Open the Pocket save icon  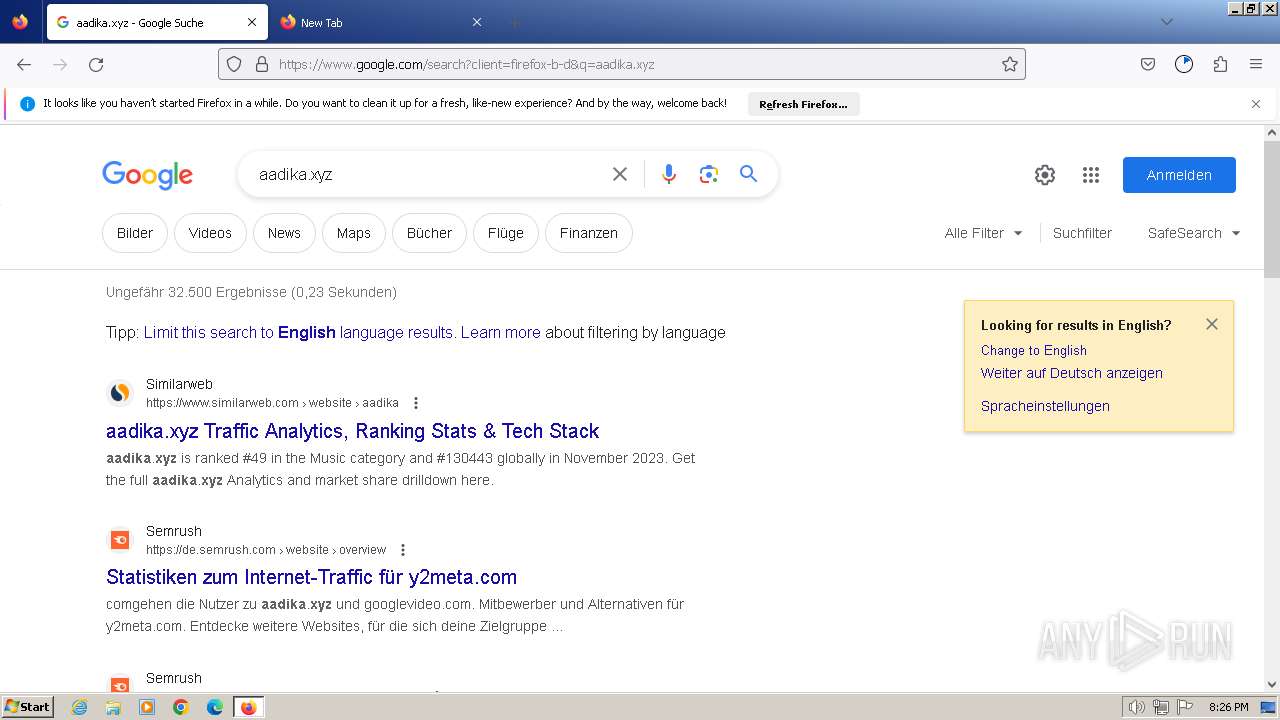tap(1148, 64)
